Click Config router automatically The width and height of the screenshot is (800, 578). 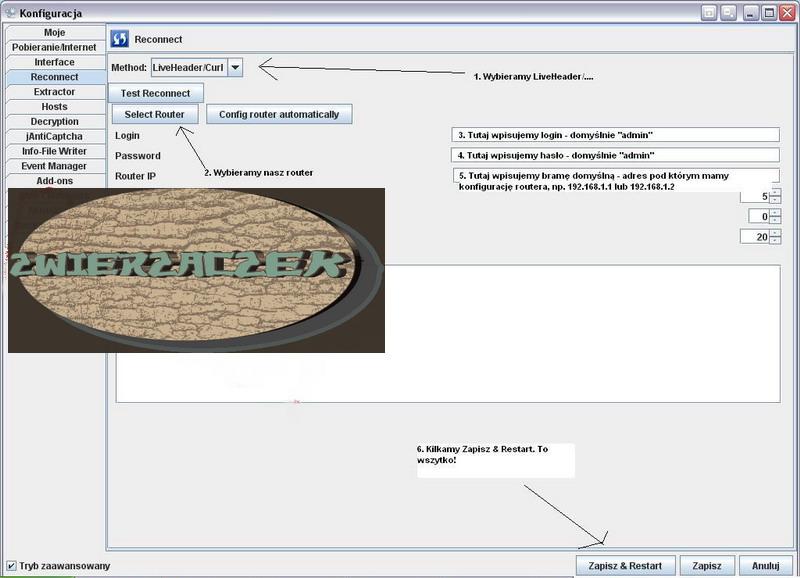pyautogui.click(x=279, y=114)
